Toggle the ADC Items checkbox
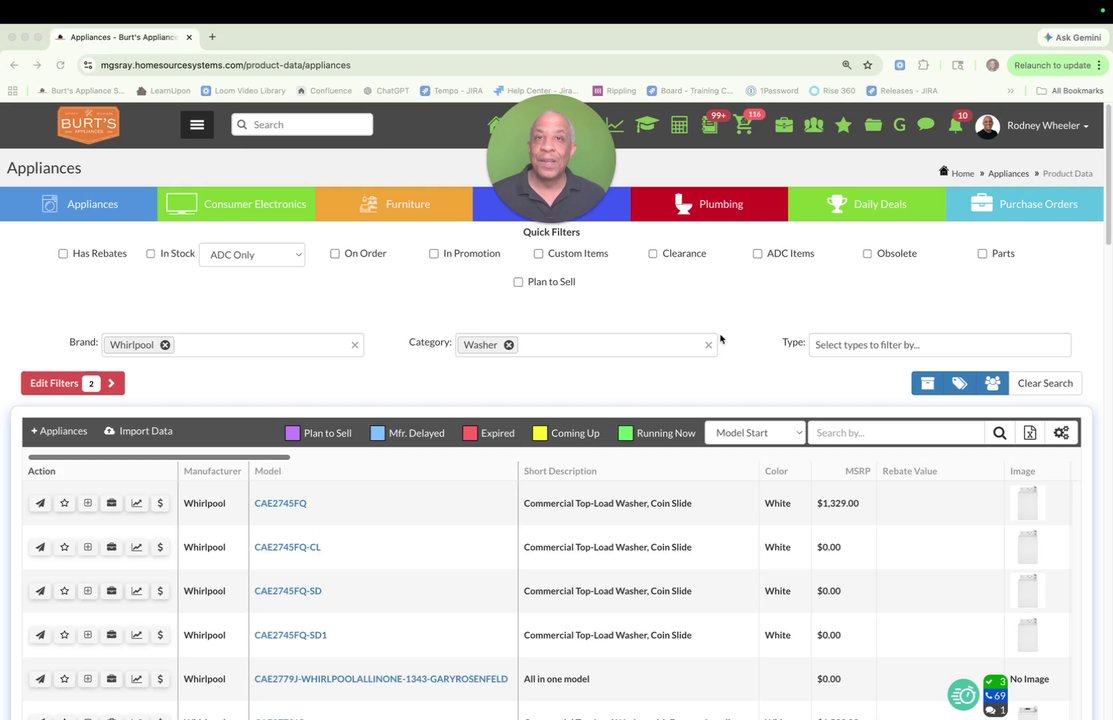Screen dimensions: 1113x720 coord(757,253)
